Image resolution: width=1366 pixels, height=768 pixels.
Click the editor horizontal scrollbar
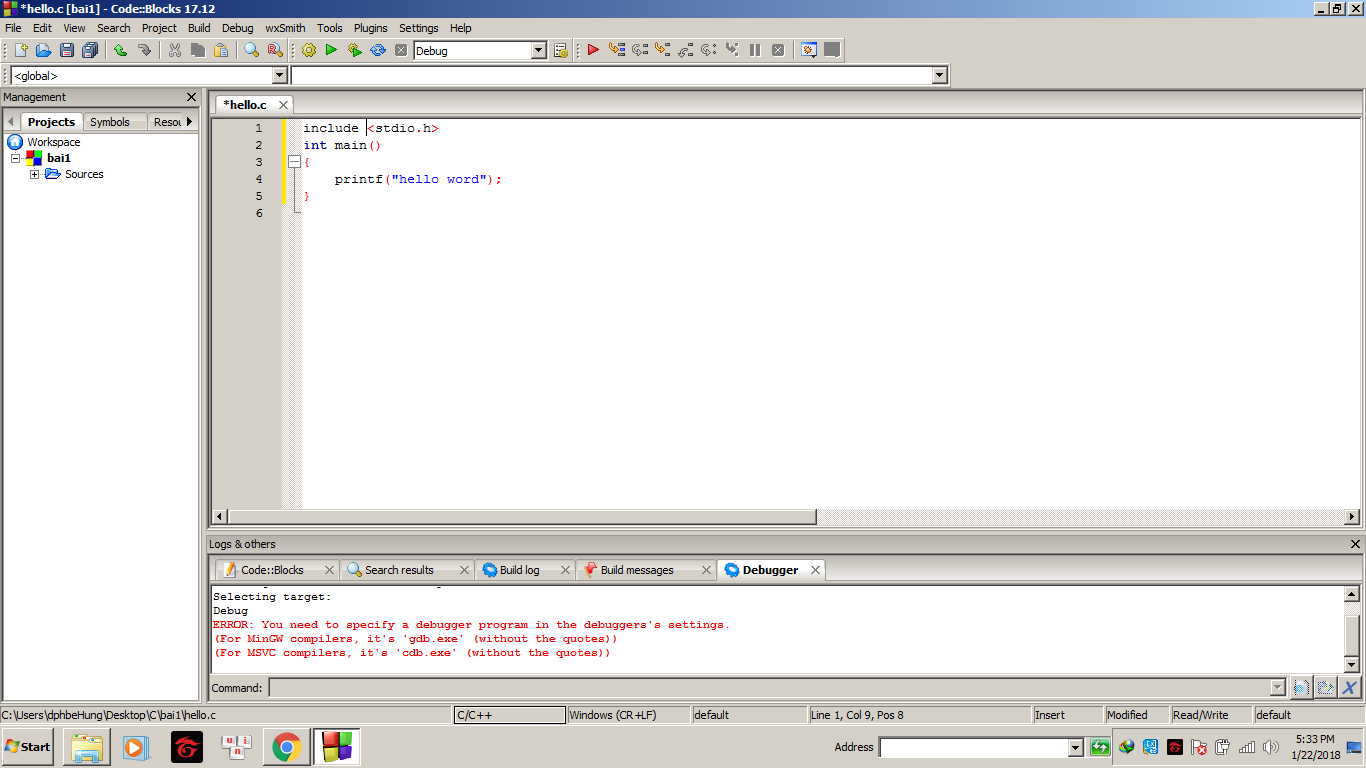[522, 517]
